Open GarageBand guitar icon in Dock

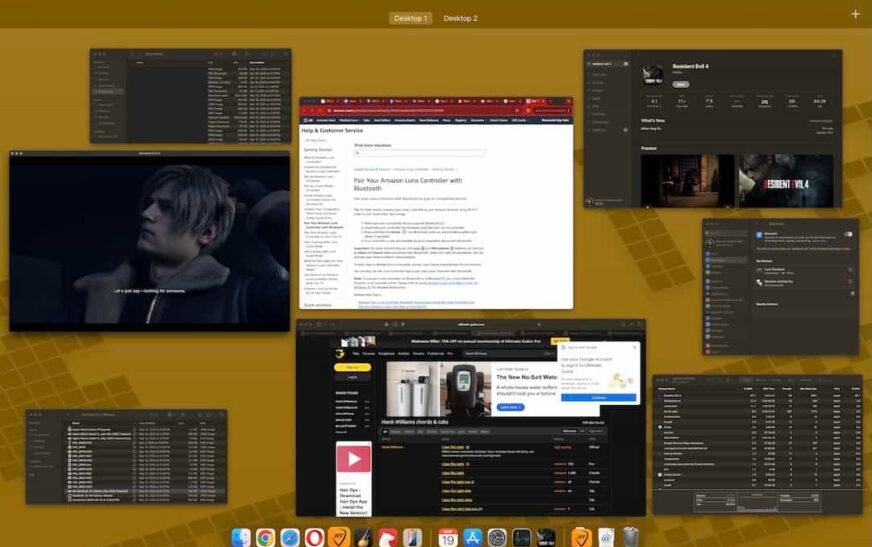pyautogui.click(x=363, y=538)
